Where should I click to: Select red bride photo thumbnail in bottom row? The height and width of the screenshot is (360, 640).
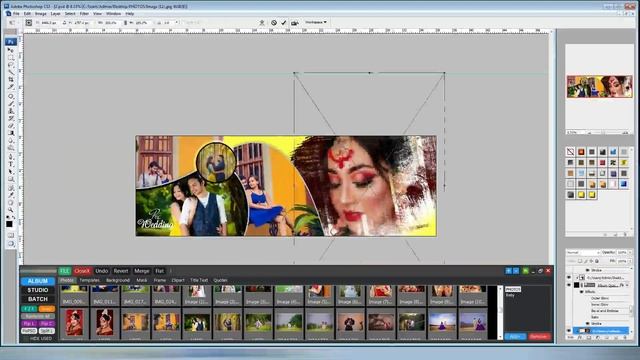tap(74, 322)
